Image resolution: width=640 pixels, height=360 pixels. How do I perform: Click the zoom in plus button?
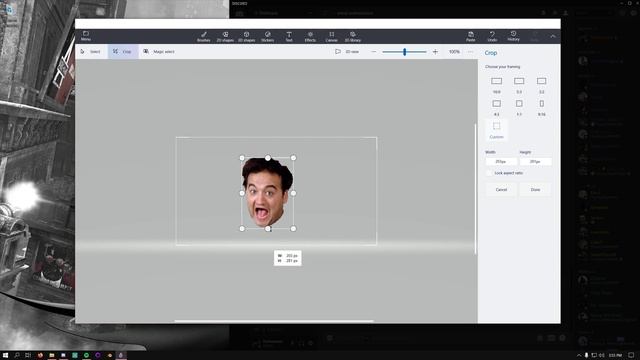pyautogui.click(x=435, y=52)
